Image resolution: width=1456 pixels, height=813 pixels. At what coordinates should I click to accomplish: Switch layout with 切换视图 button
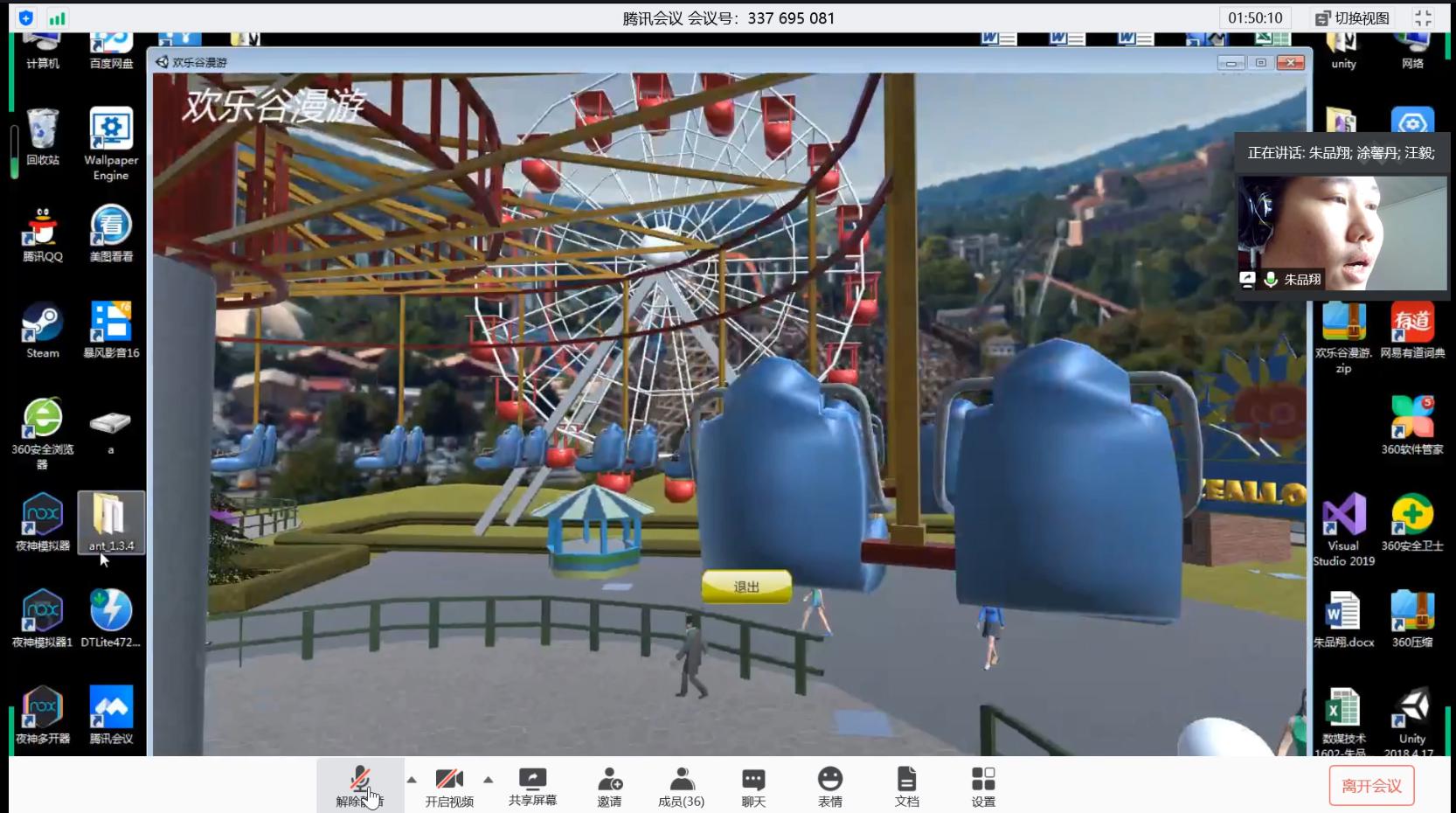pos(1352,18)
